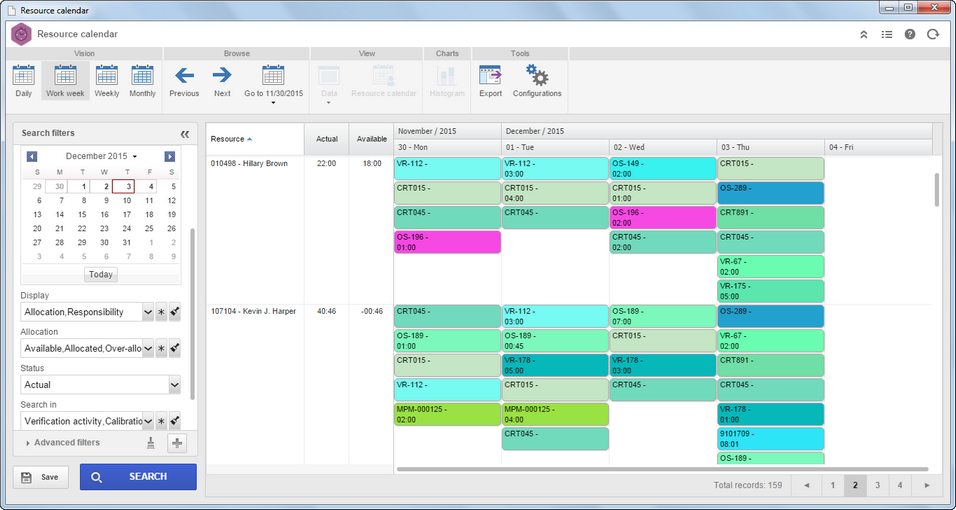Click the blue OS-289 block for Hillary Brown

pos(771,193)
